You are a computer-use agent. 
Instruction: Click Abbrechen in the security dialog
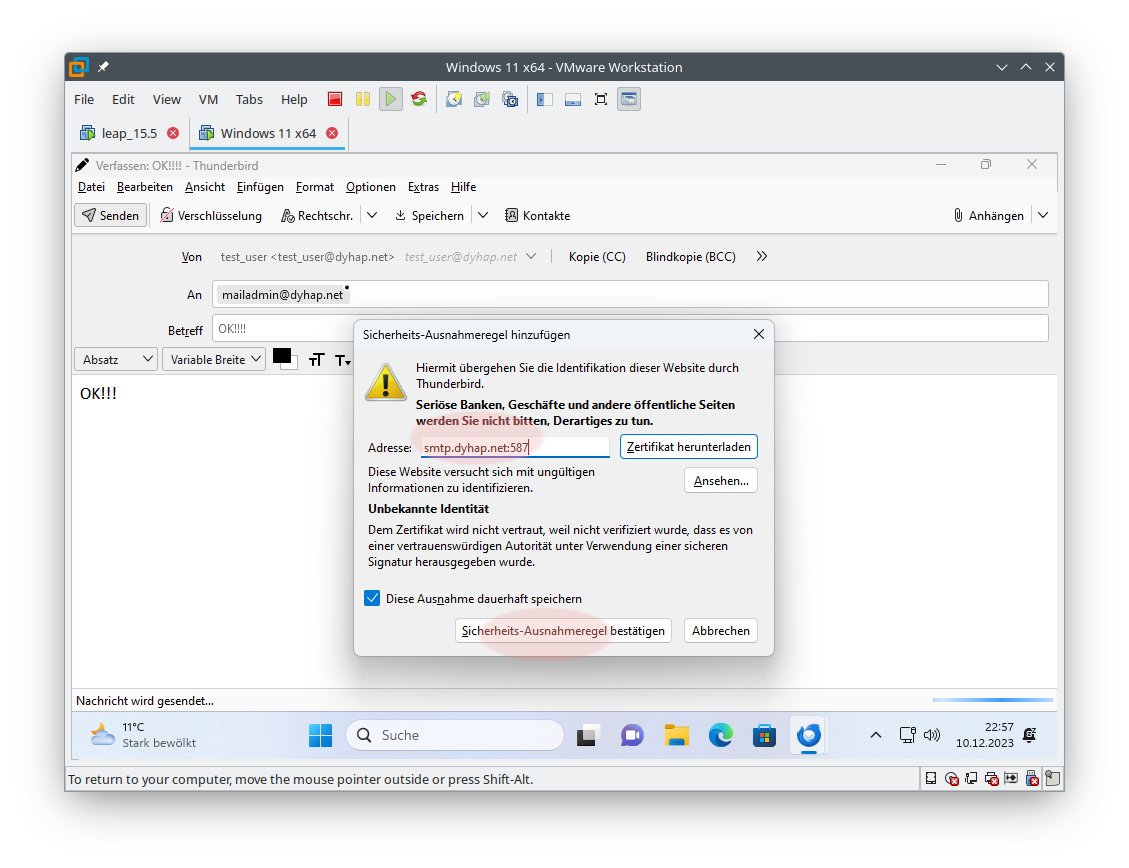click(721, 630)
